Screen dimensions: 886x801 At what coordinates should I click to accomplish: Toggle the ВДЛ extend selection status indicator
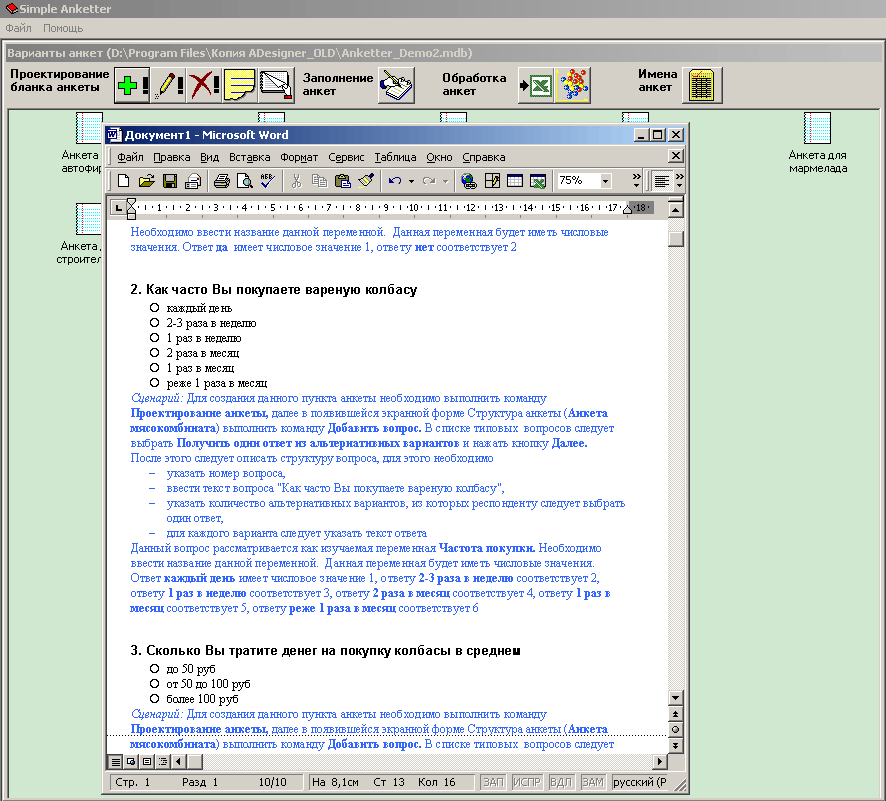click(561, 782)
